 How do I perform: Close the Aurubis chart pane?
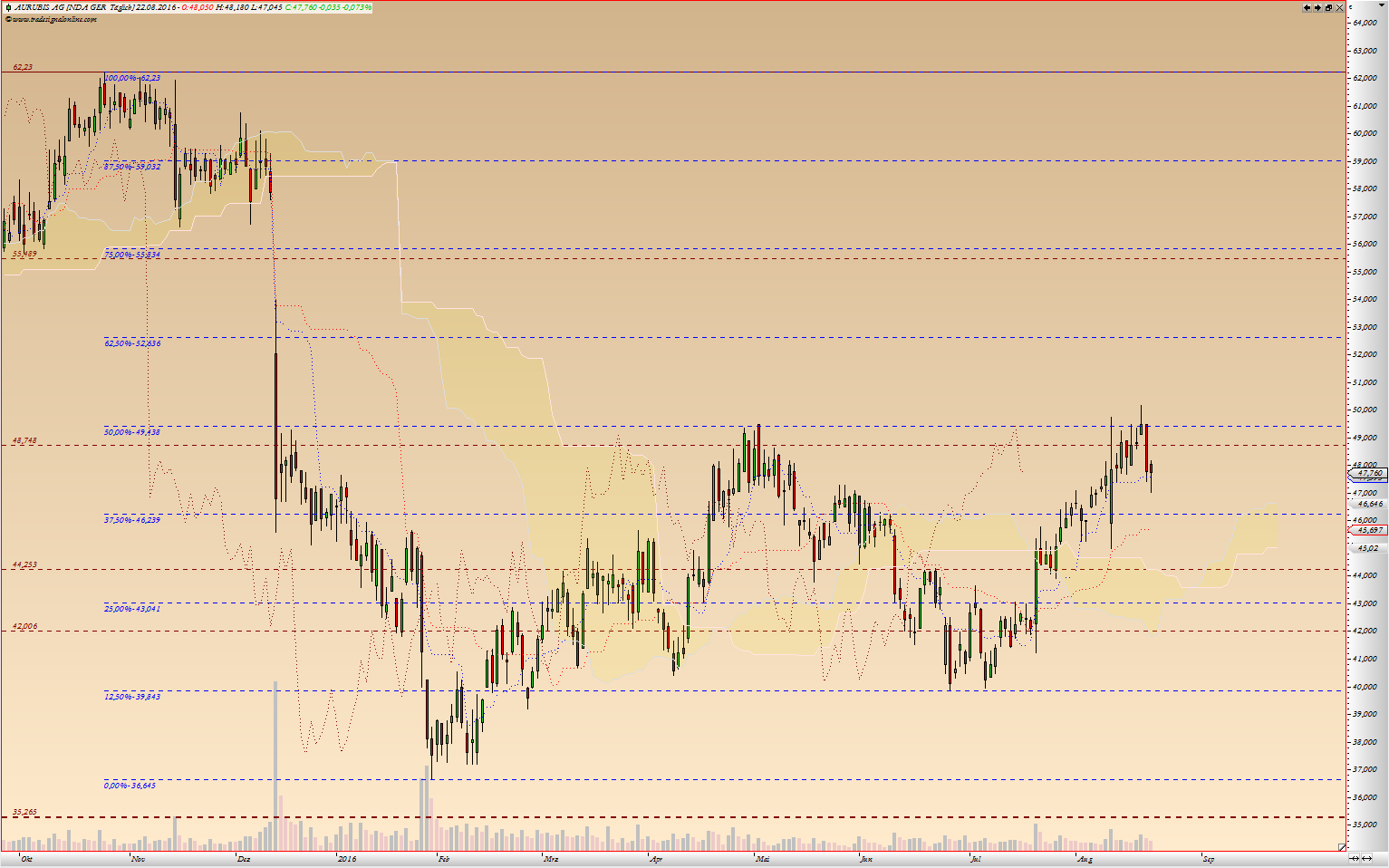(1340, 7)
